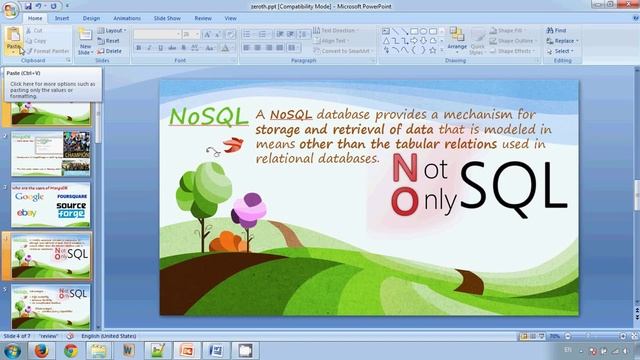Screen dimensions: 640x360
Task: Zoom out with the minus button
Action: click(x=567, y=336)
